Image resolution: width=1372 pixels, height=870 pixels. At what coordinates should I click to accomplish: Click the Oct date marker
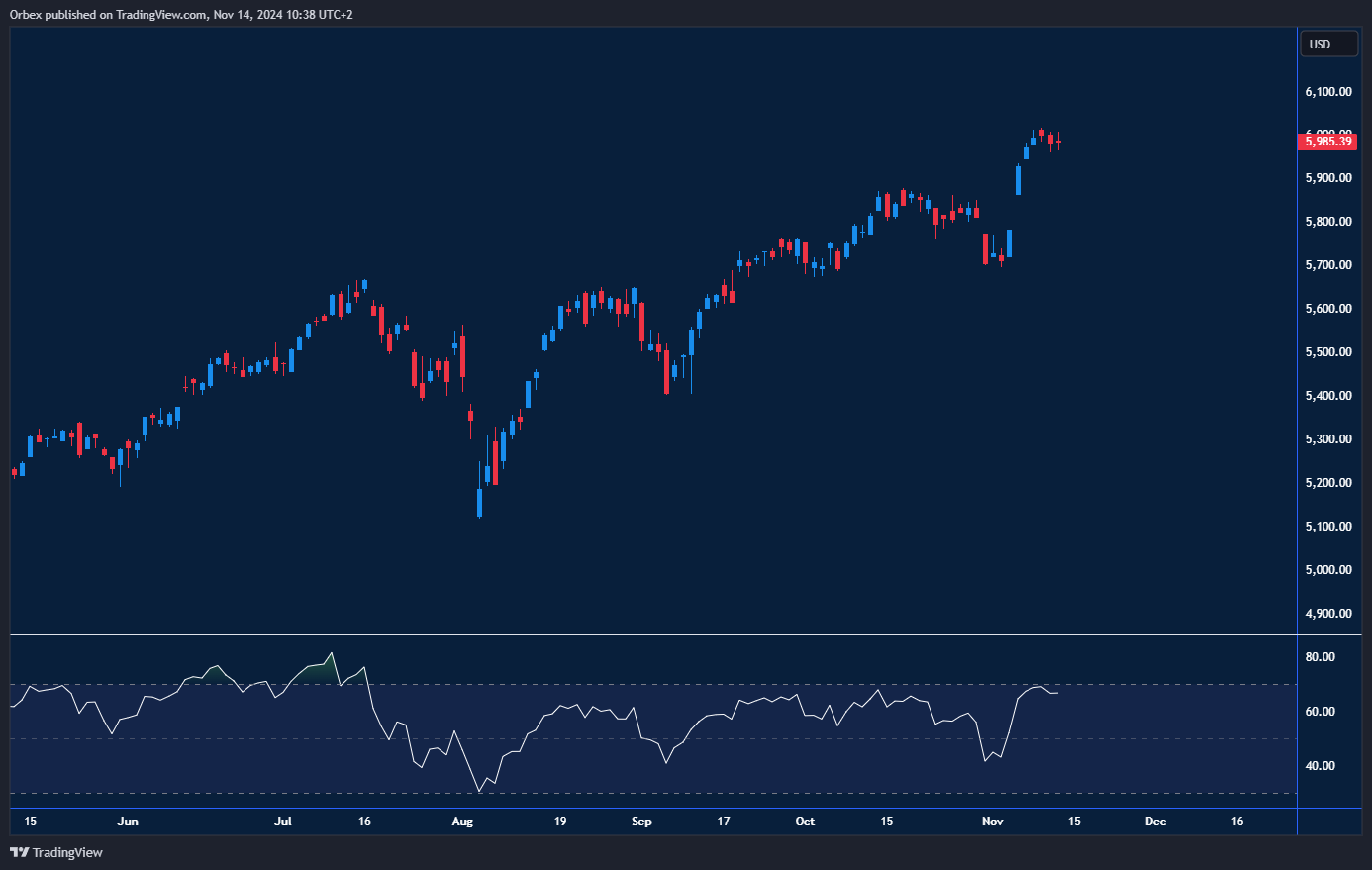[x=805, y=822]
